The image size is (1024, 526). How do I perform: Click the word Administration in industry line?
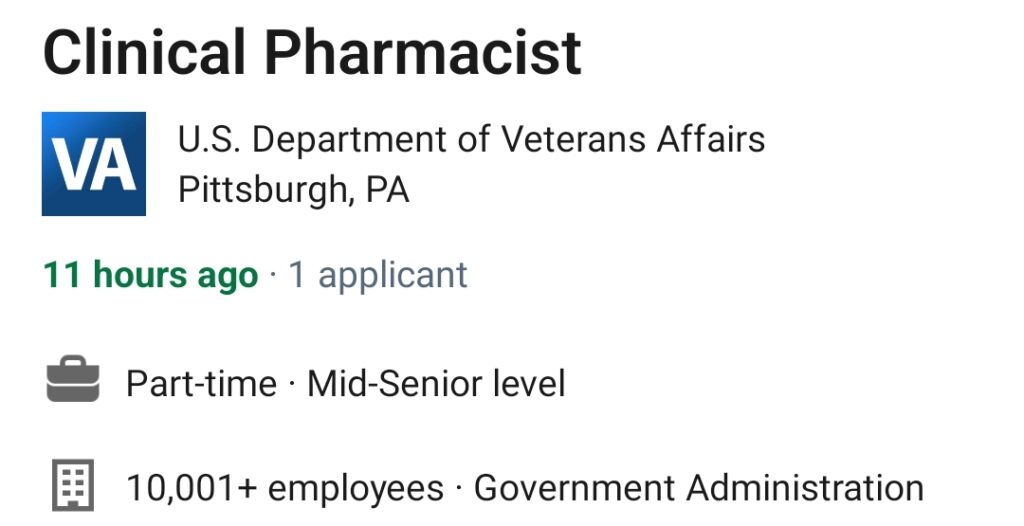pyautogui.click(x=805, y=487)
